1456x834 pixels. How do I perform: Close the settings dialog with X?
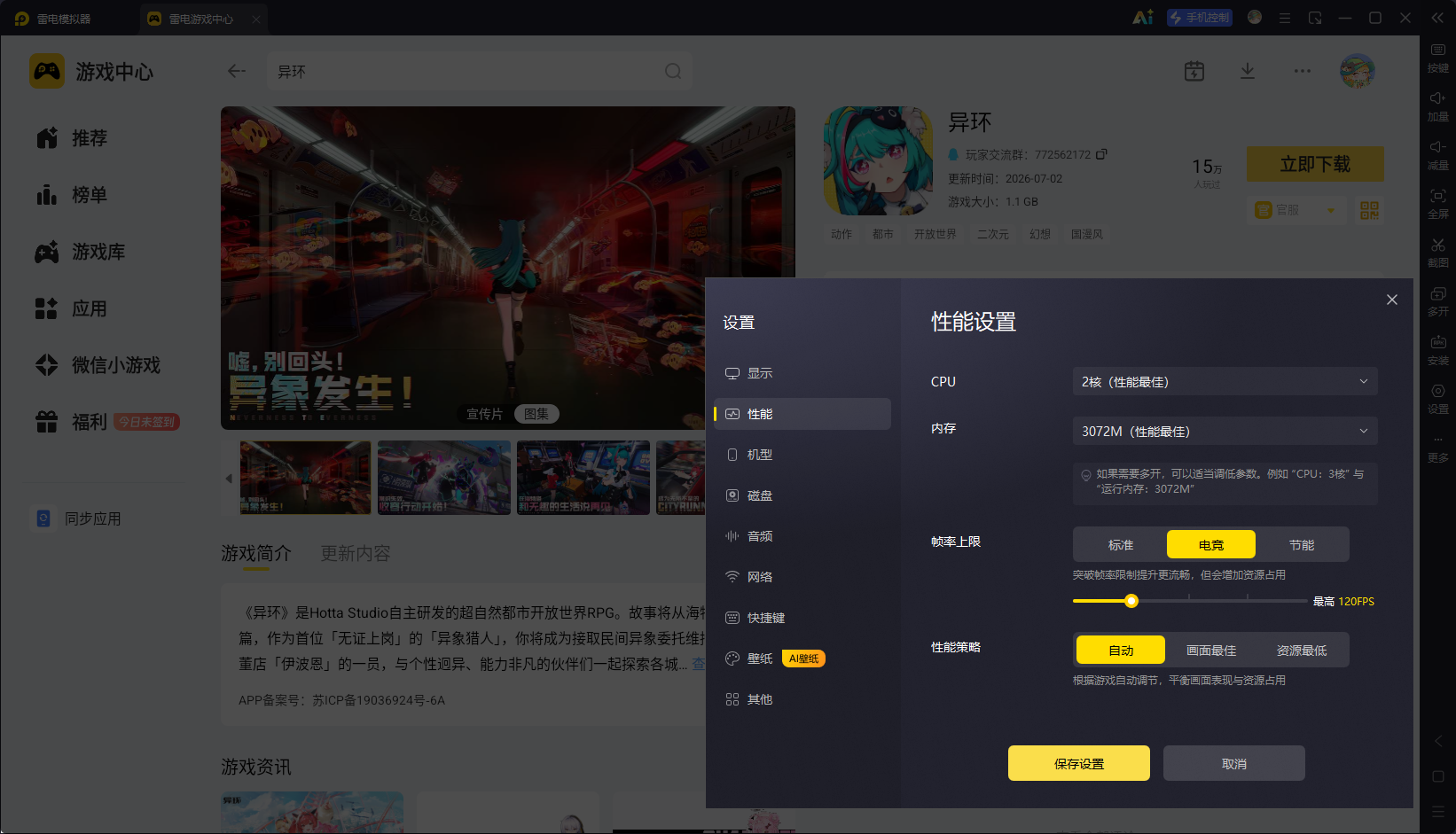(1392, 300)
